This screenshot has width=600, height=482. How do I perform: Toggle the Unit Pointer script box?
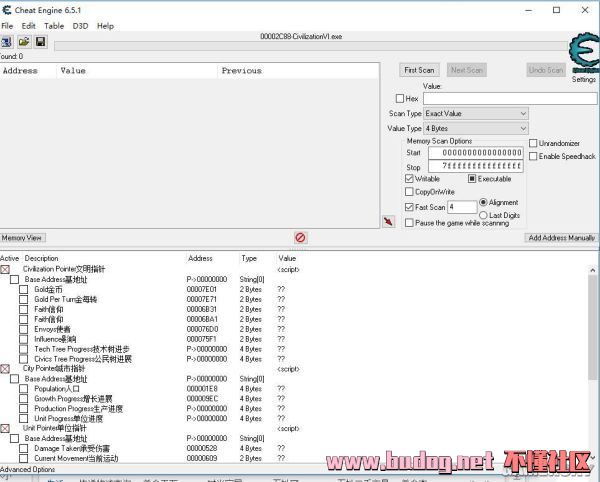pos(5,428)
